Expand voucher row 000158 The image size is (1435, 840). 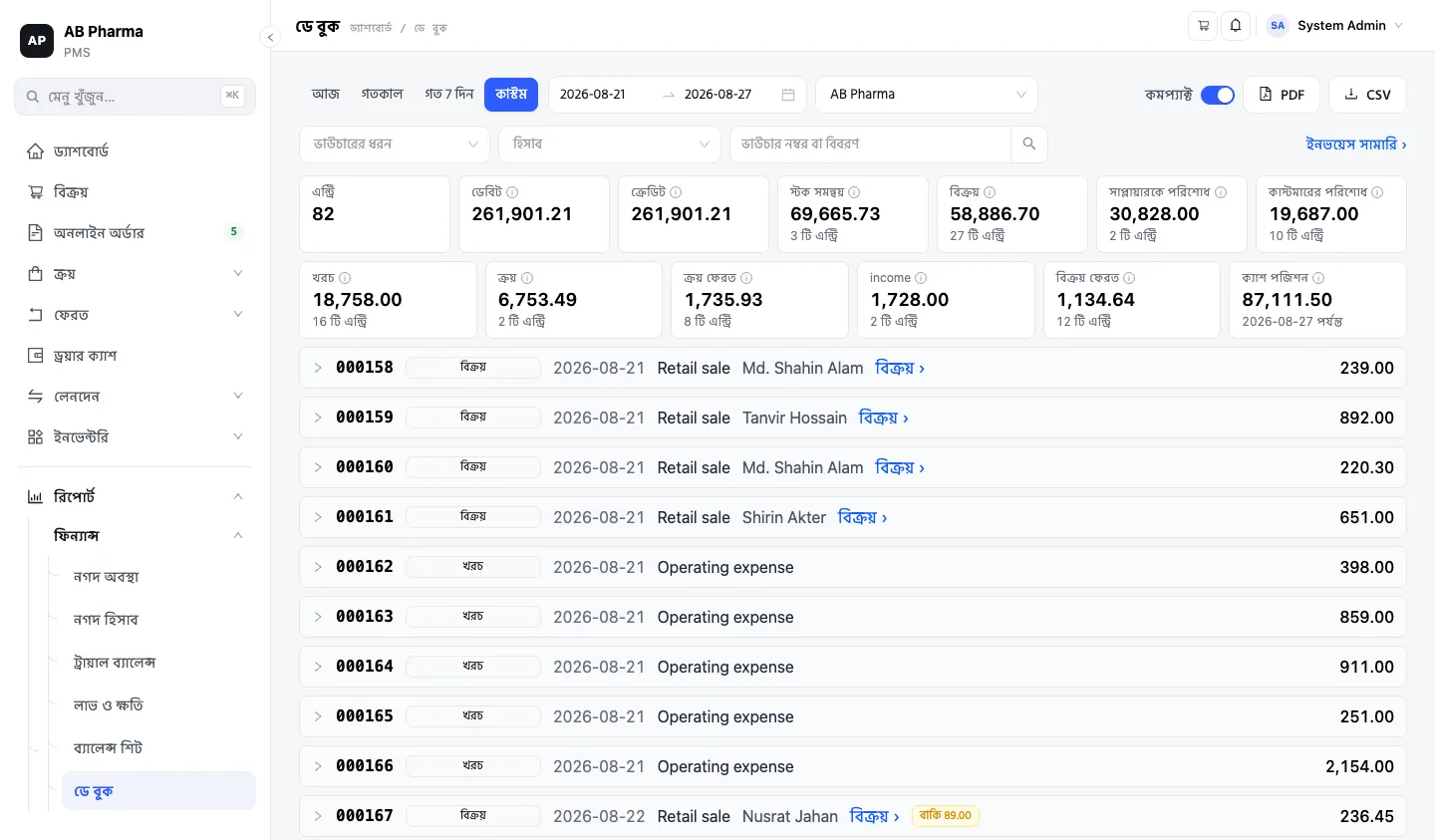point(318,368)
